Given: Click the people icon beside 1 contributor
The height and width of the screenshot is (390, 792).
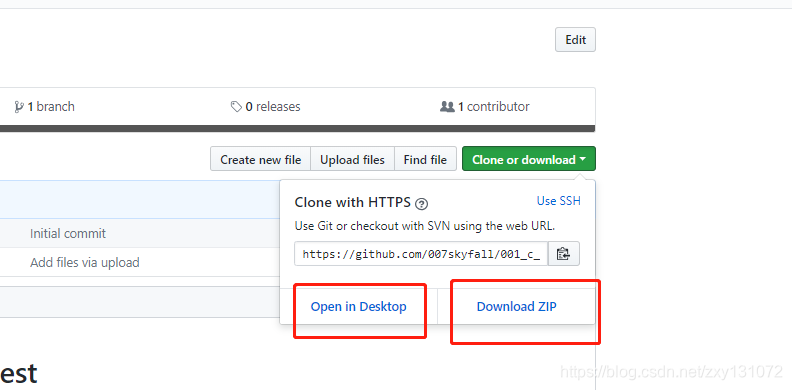Looking at the screenshot, I should (447, 107).
